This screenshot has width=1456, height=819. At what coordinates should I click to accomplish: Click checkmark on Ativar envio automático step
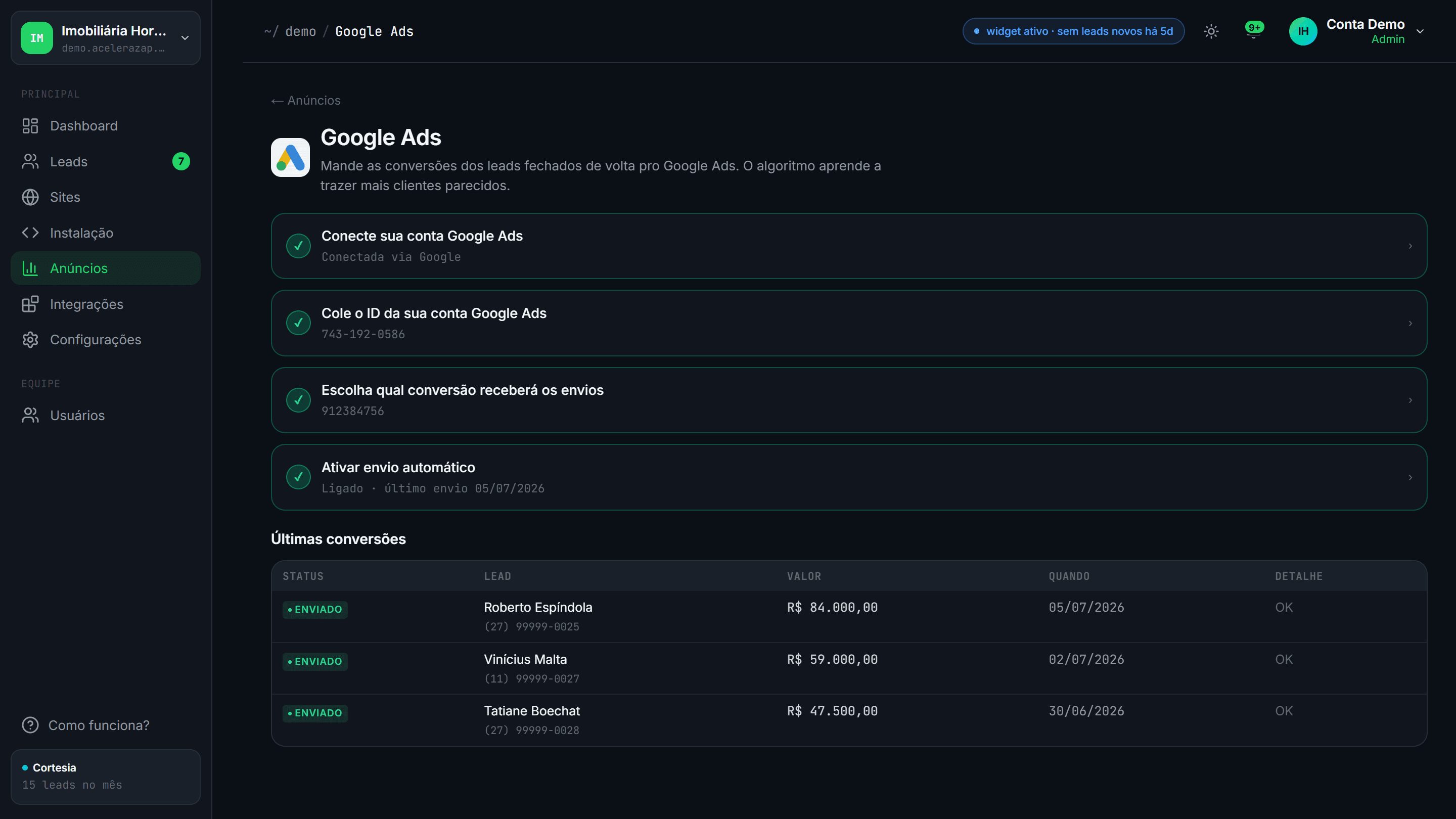[x=298, y=478]
